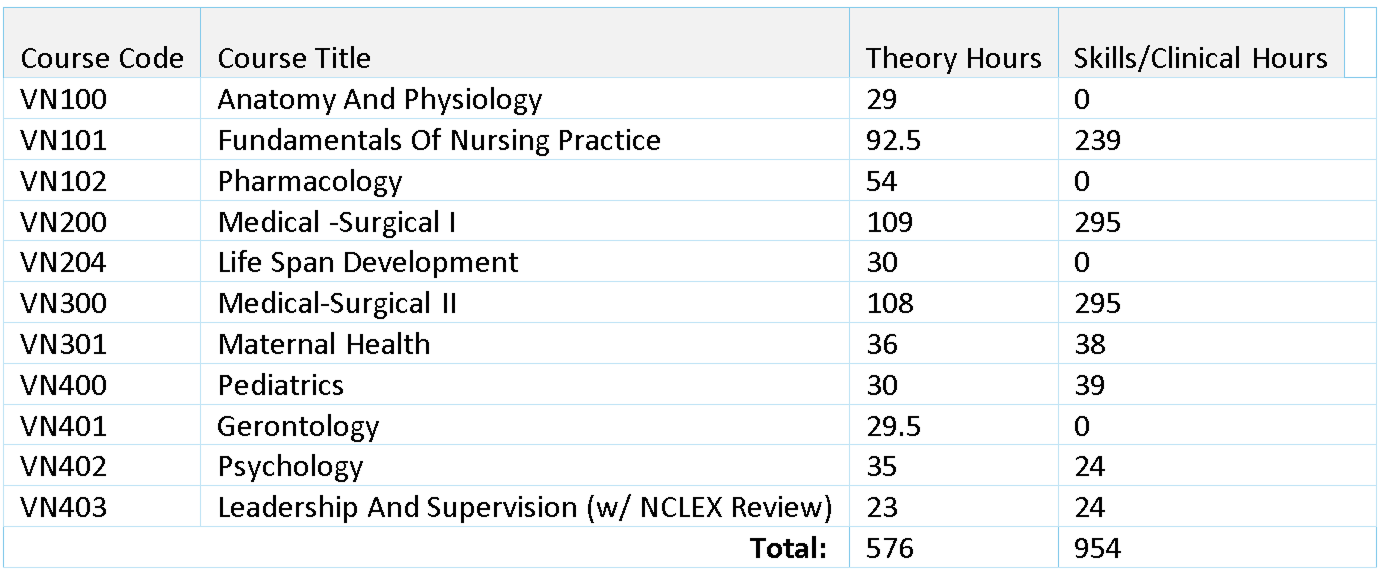Screen dimensions: 1380x574
Task: Click the VN200 course code cell
Action: tap(63, 222)
